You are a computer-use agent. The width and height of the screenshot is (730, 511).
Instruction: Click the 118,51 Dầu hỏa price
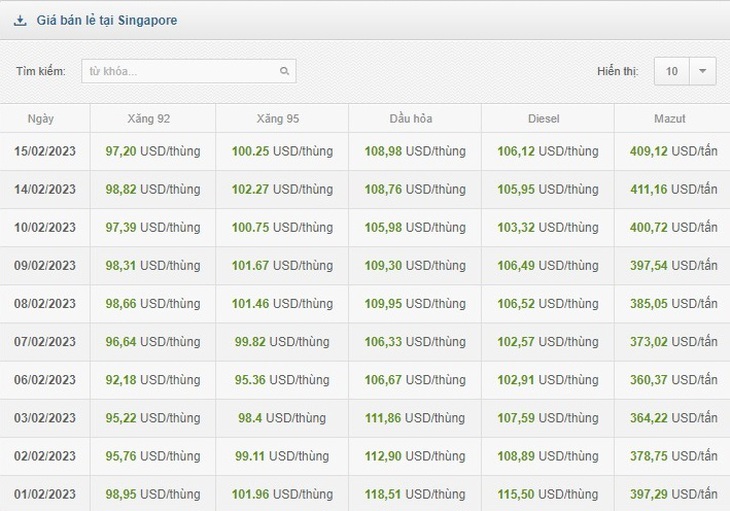(383, 494)
